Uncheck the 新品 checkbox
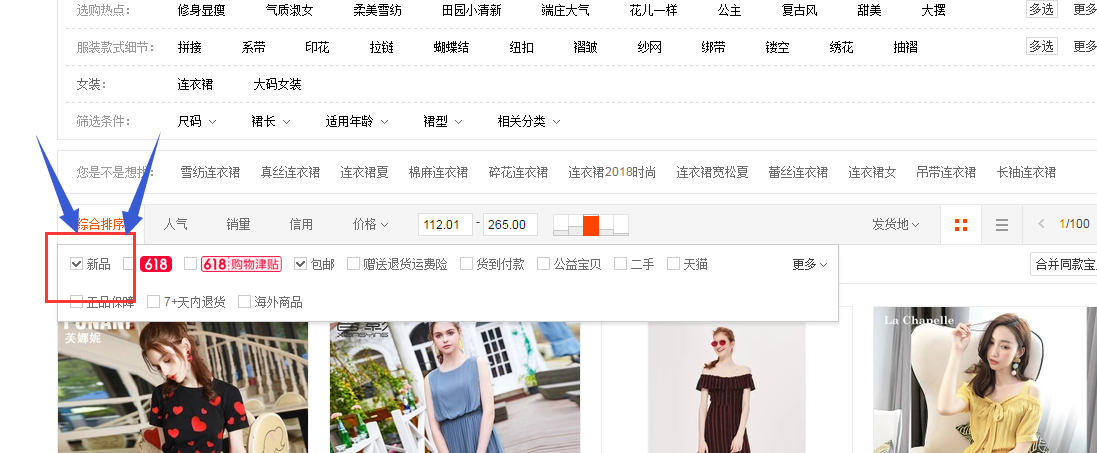This screenshot has height=453, width=1097. click(x=77, y=264)
